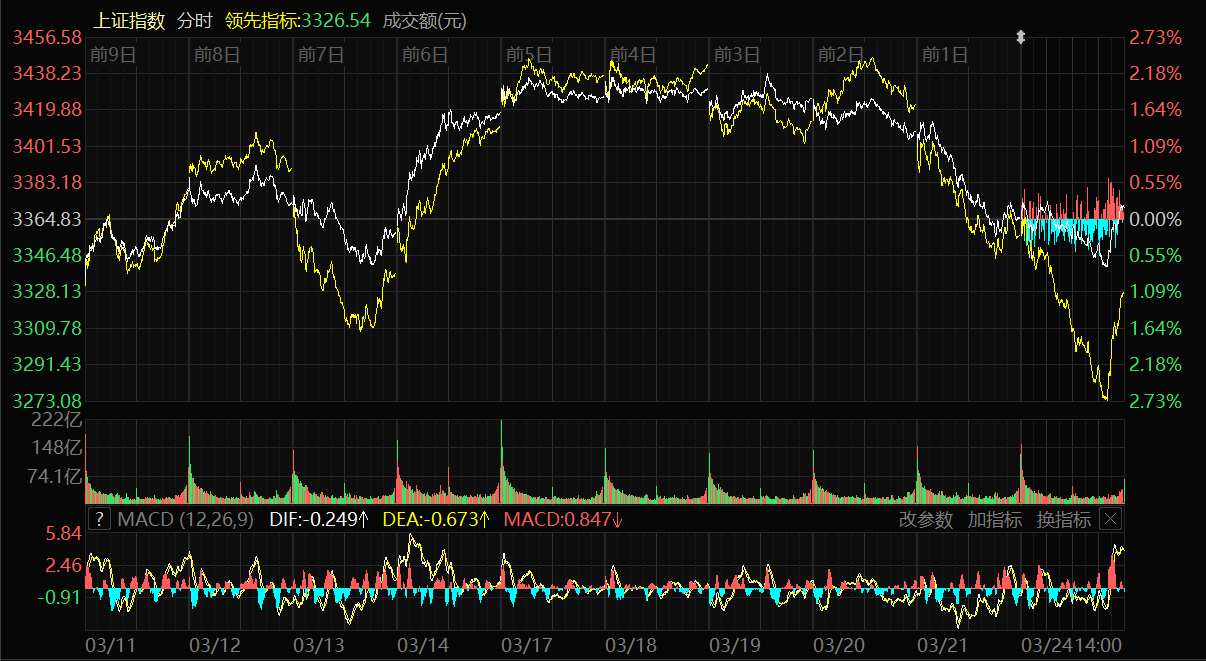
Task: Click 换指标 to switch the indicator
Action: coord(1064,519)
